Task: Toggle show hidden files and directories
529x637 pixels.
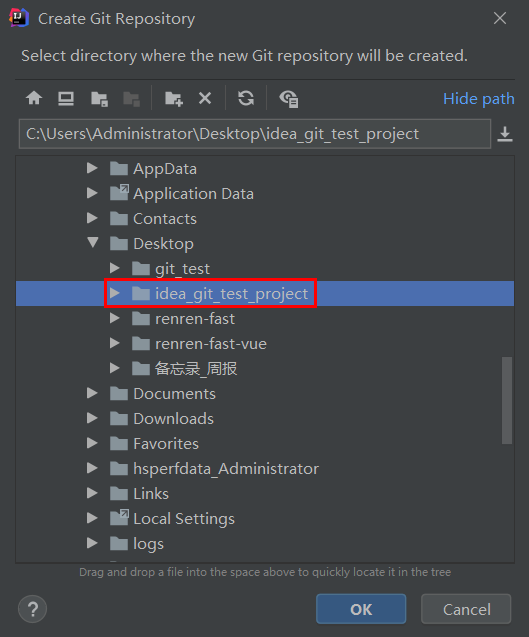Action: point(289,99)
